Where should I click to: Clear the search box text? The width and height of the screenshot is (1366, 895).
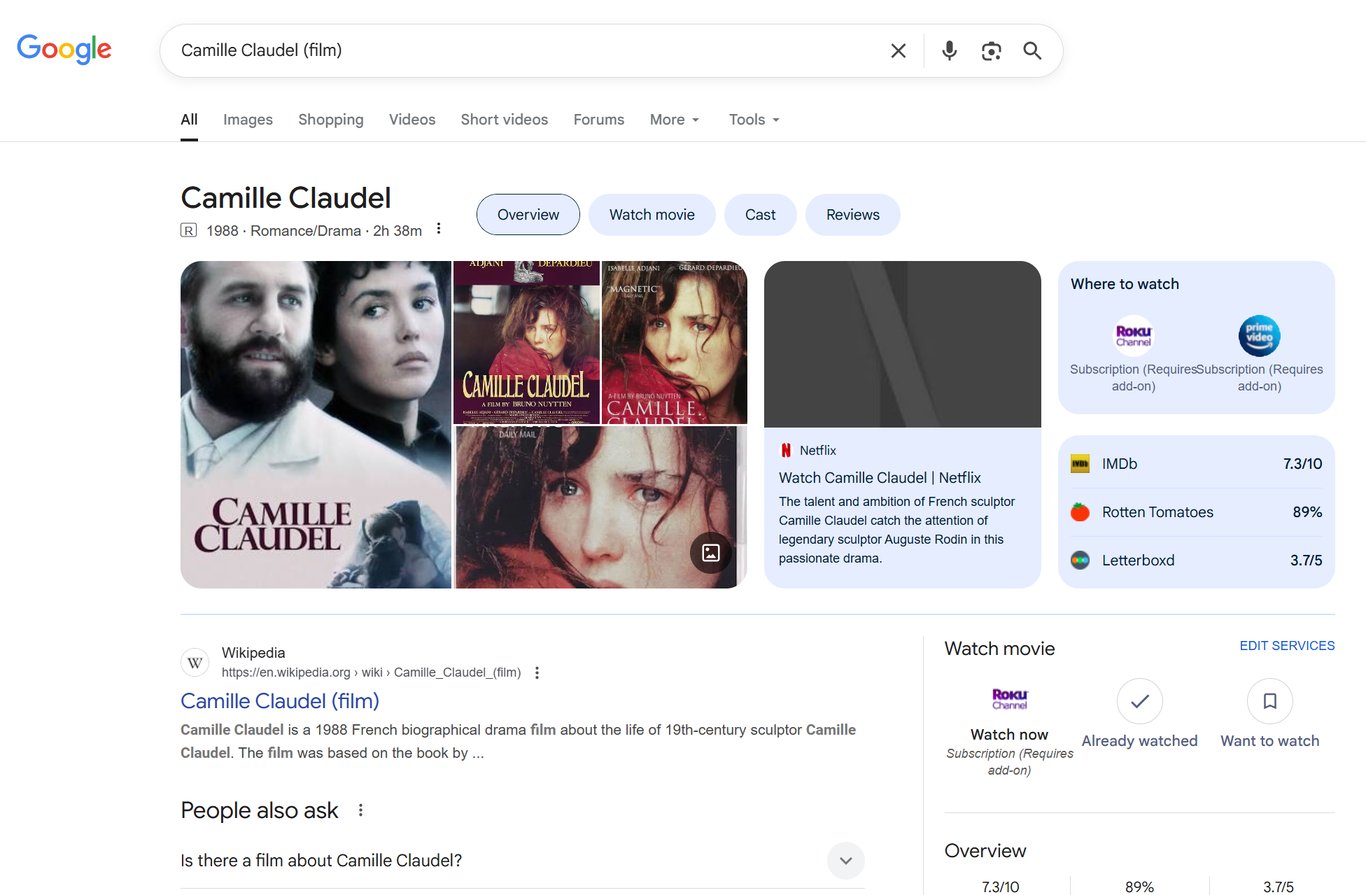[x=898, y=51]
